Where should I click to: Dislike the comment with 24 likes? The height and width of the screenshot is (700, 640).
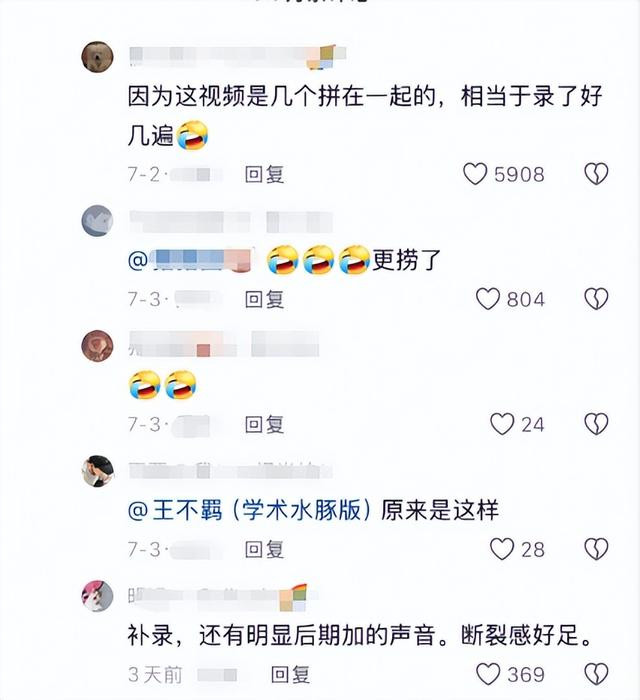pos(596,424)
